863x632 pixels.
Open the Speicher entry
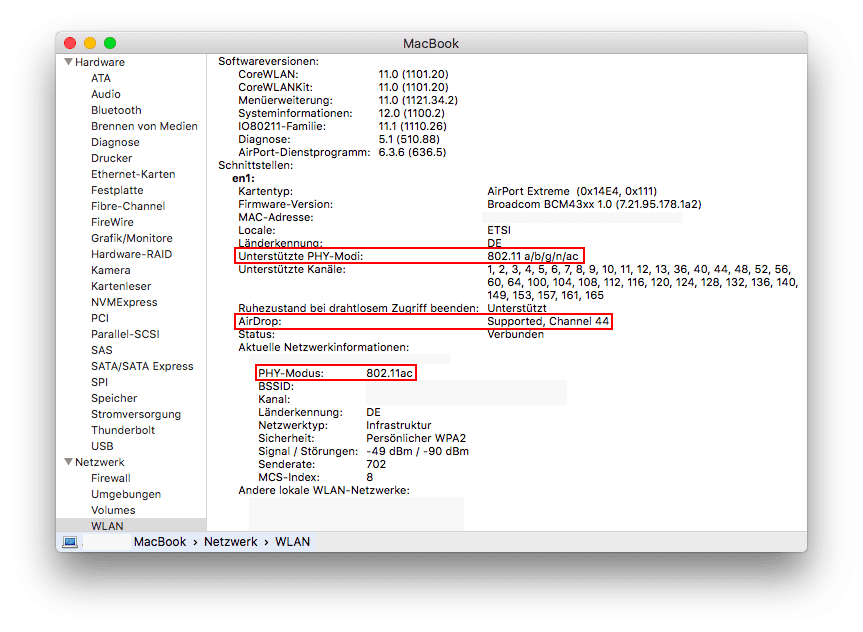(x=114, y=397)
